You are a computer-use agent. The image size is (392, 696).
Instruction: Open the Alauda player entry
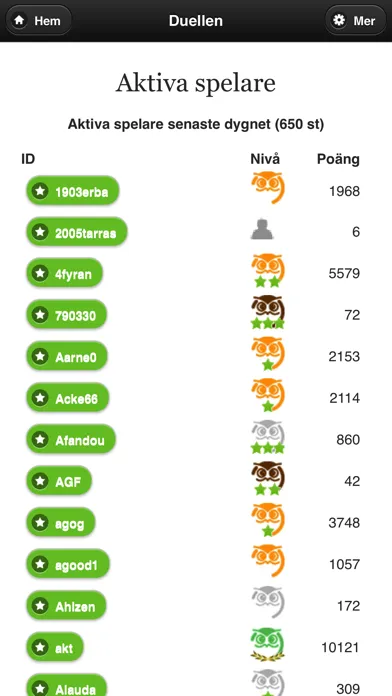(67, 686)
